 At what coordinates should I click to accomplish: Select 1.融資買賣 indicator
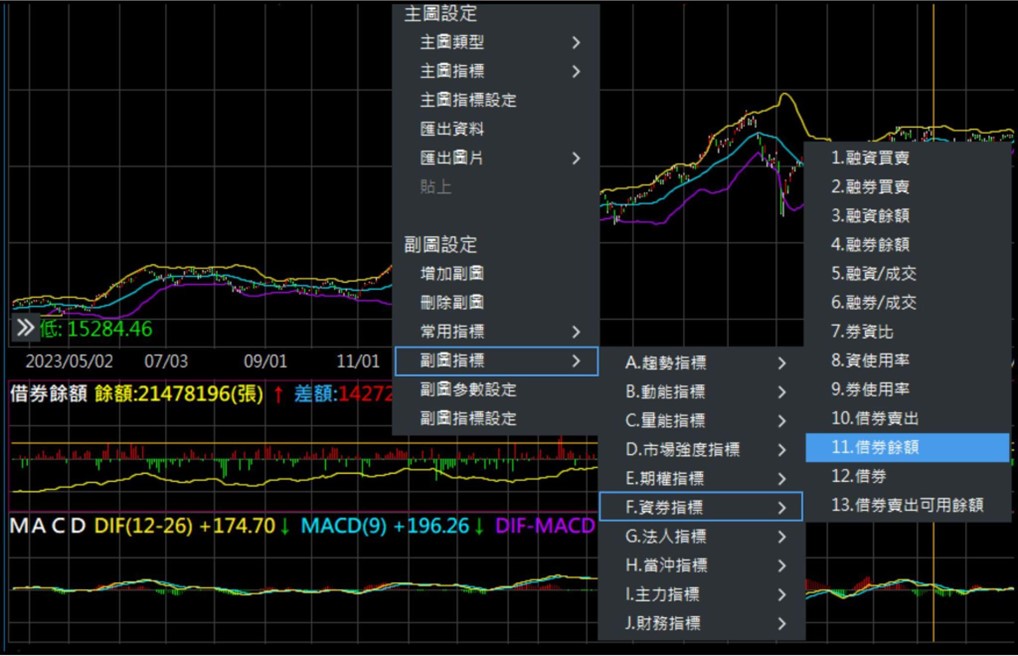(x=870, y=158)
